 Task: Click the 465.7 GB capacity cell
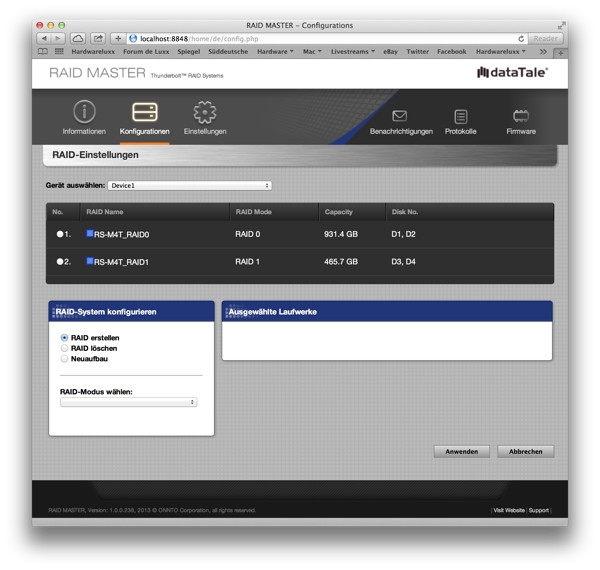(x=341, y=262)
